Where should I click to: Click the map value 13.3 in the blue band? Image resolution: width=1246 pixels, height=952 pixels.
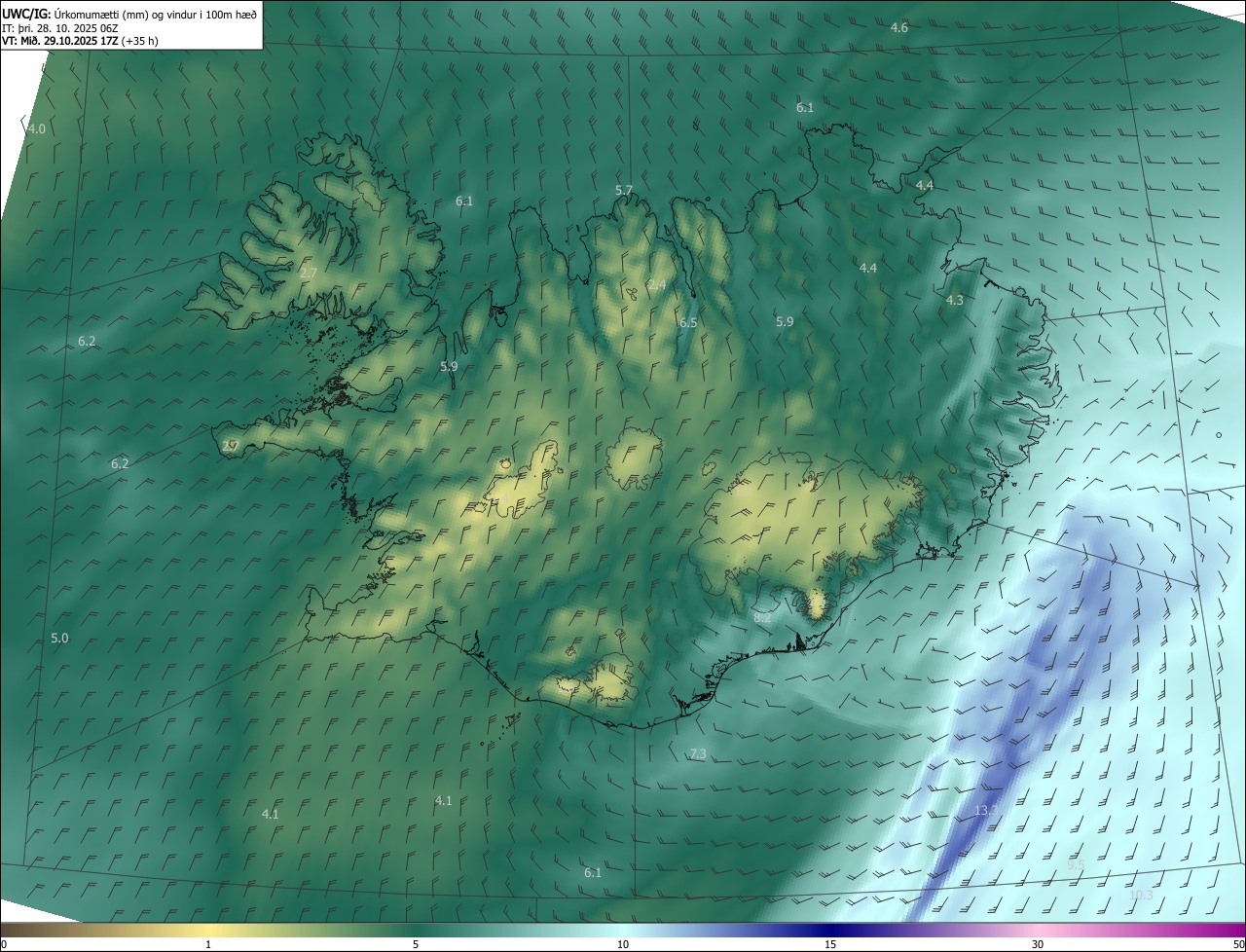point(987,810)
